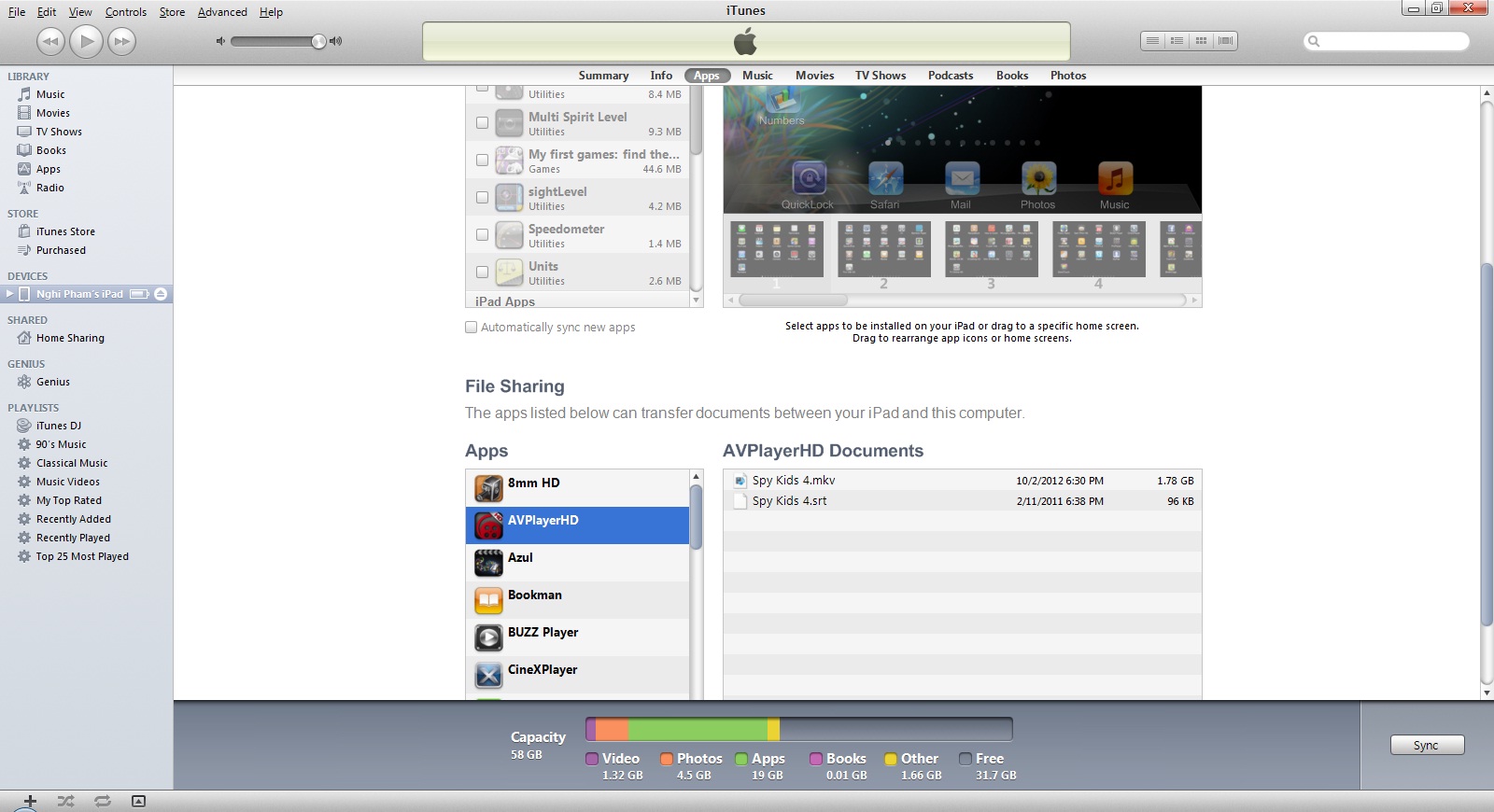This screenshot has height=812, width=1494.
Task: Click the Next track button
Action: coord(121,41)
